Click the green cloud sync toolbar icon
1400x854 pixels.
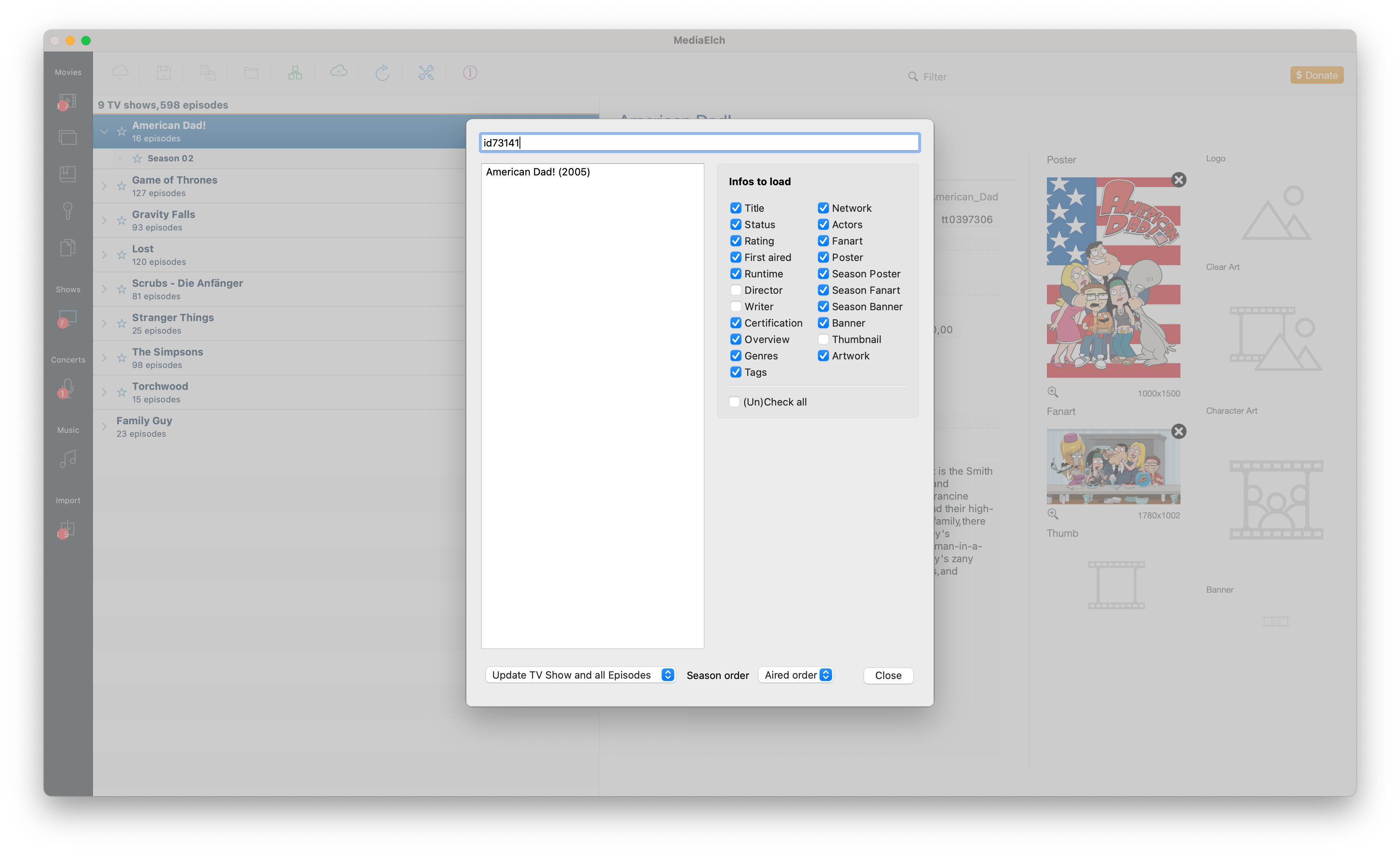[339, 72]
